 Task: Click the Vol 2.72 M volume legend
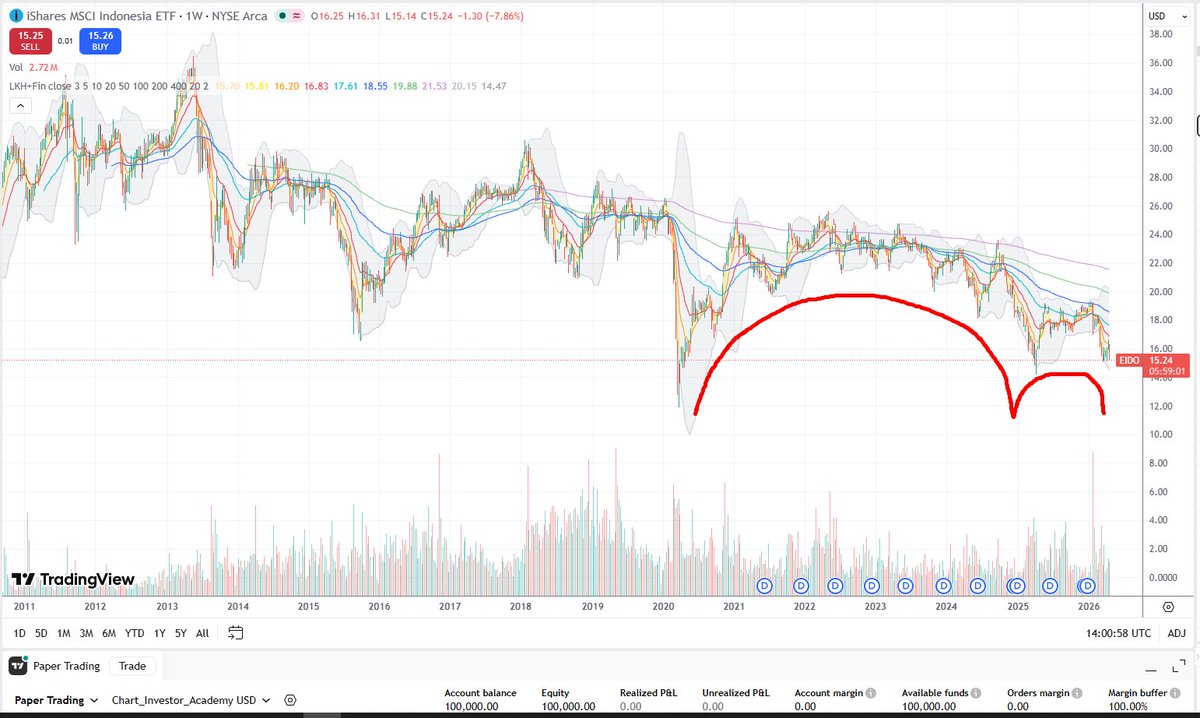click(33, 67)
